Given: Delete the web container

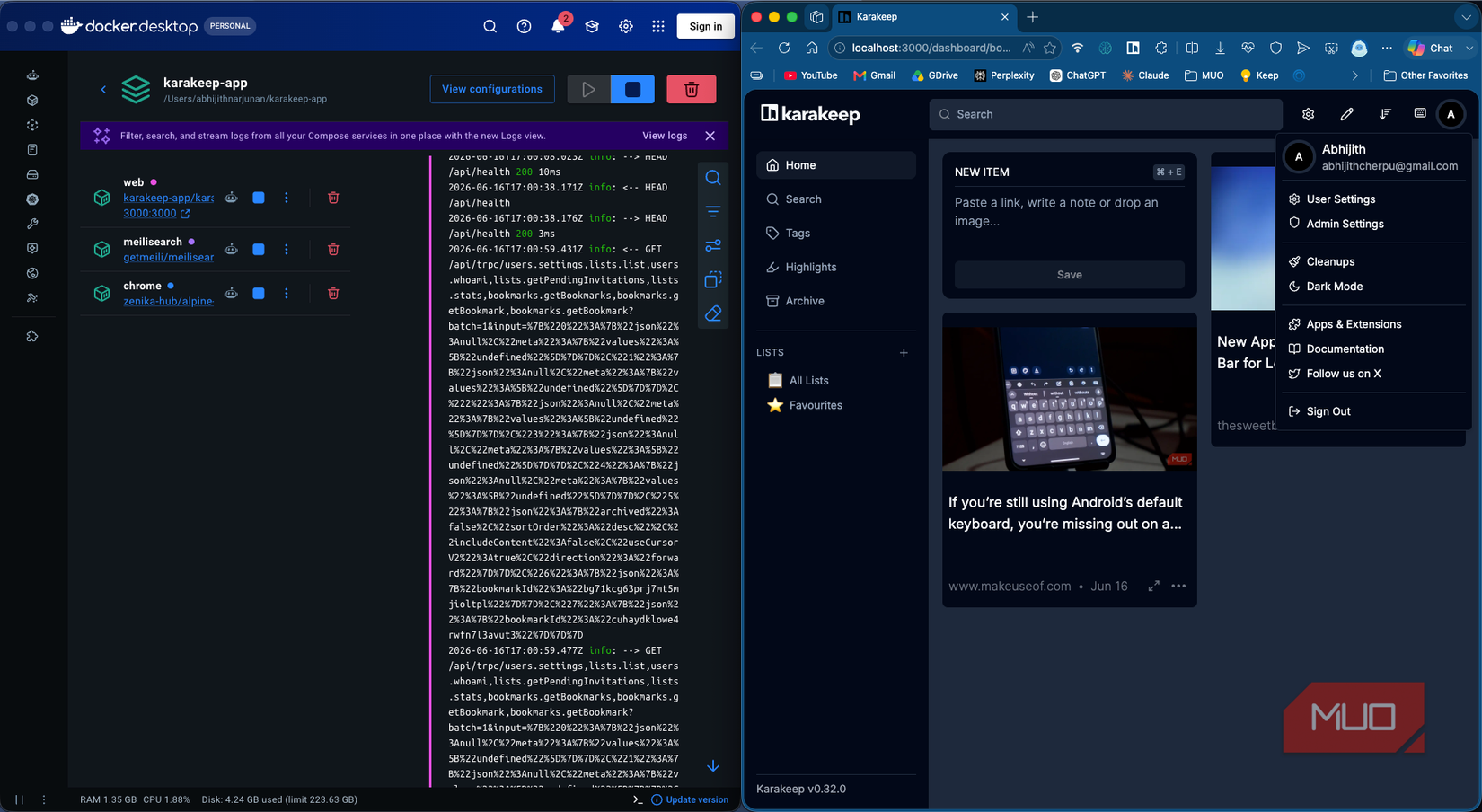Looking at the screenshot, I should 333,198.
